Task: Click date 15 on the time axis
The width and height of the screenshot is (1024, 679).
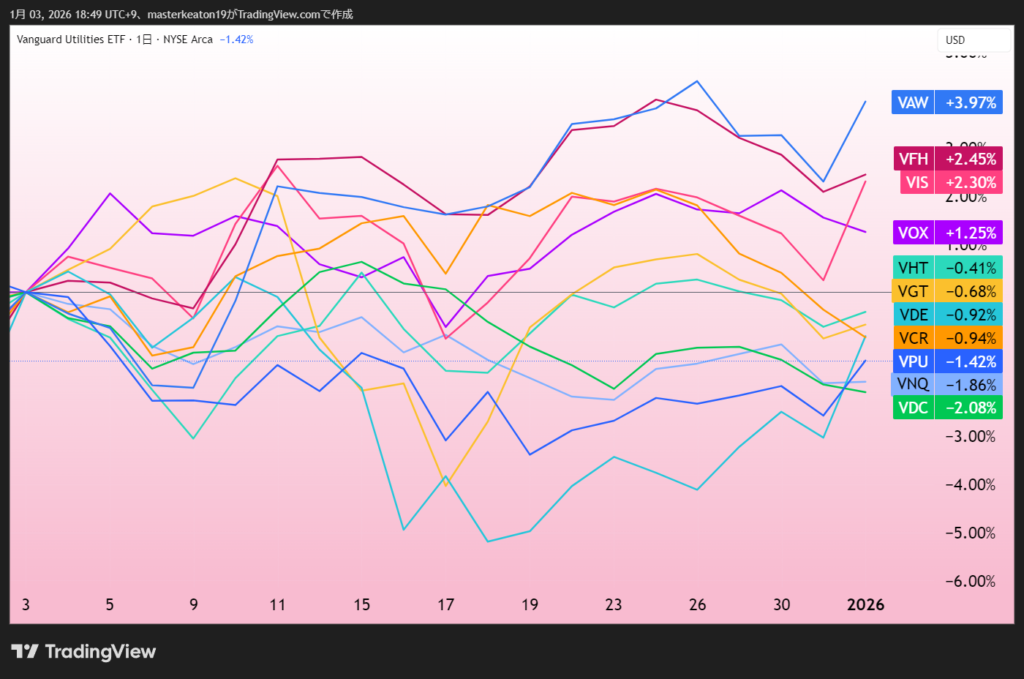Action: 361,605
